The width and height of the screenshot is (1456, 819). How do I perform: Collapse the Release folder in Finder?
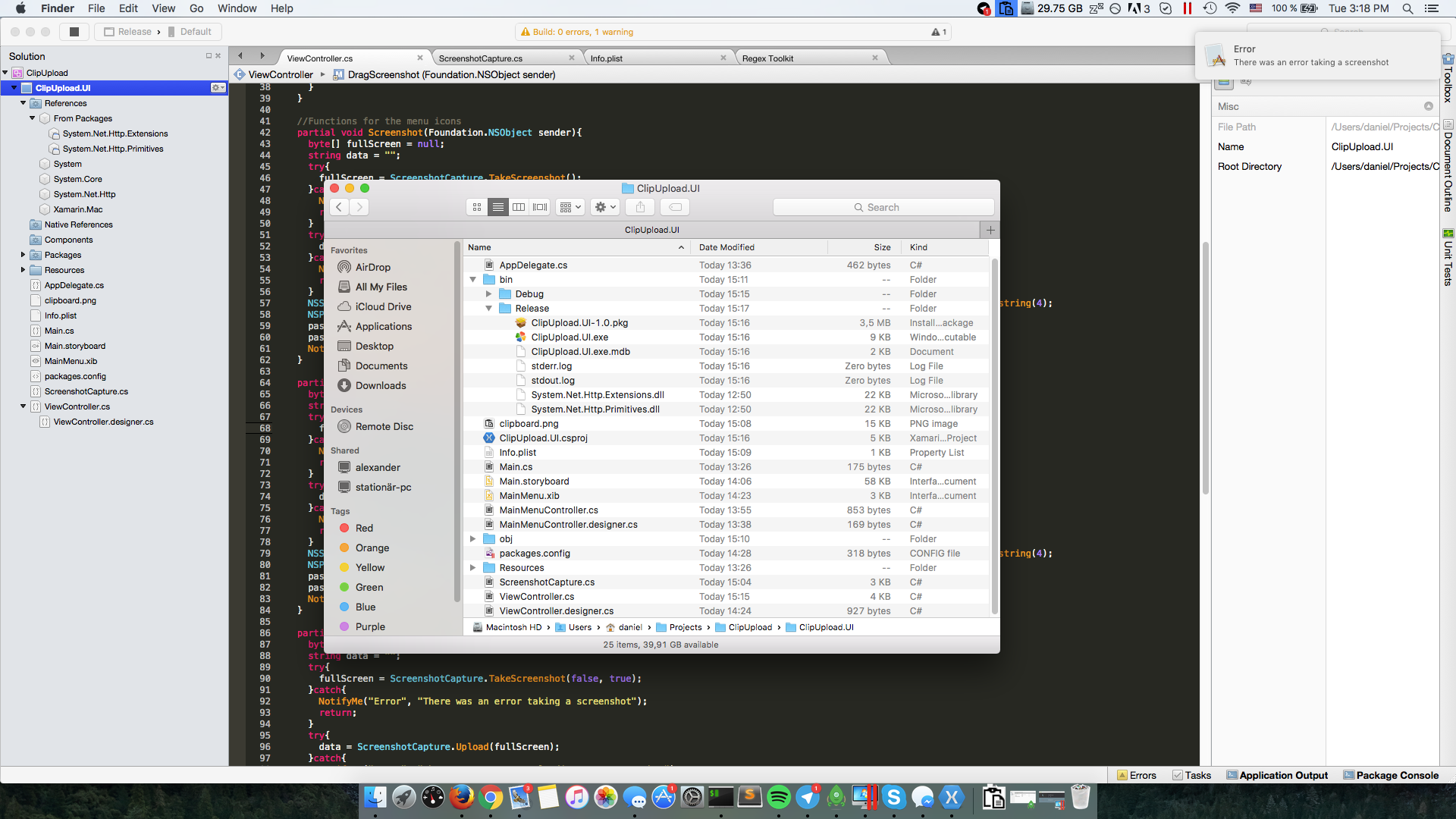point(489,309)
